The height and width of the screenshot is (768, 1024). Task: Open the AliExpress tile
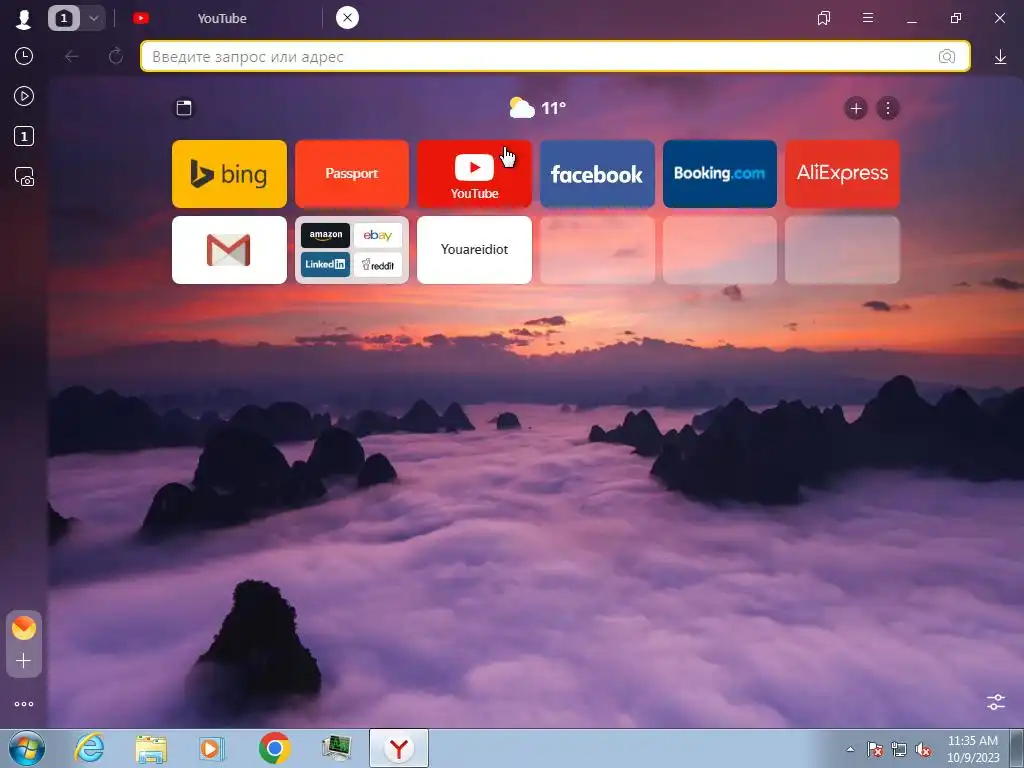[x=842, y=174]
